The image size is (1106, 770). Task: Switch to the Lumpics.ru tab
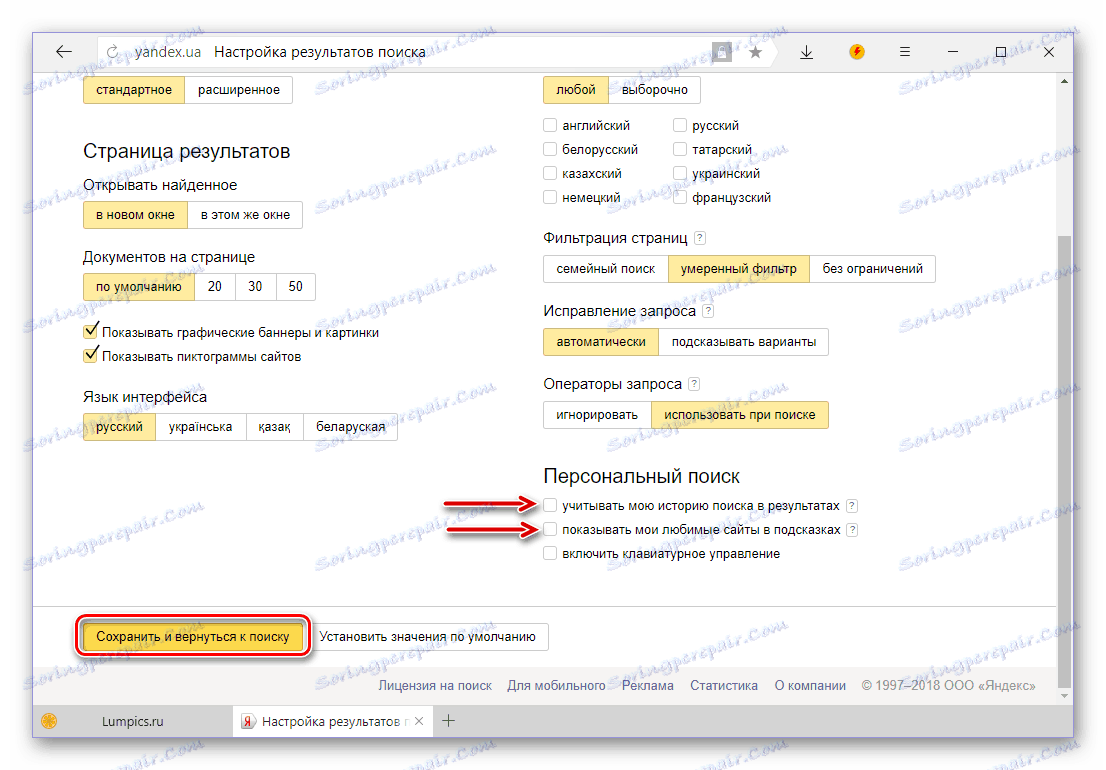(132, 721)
